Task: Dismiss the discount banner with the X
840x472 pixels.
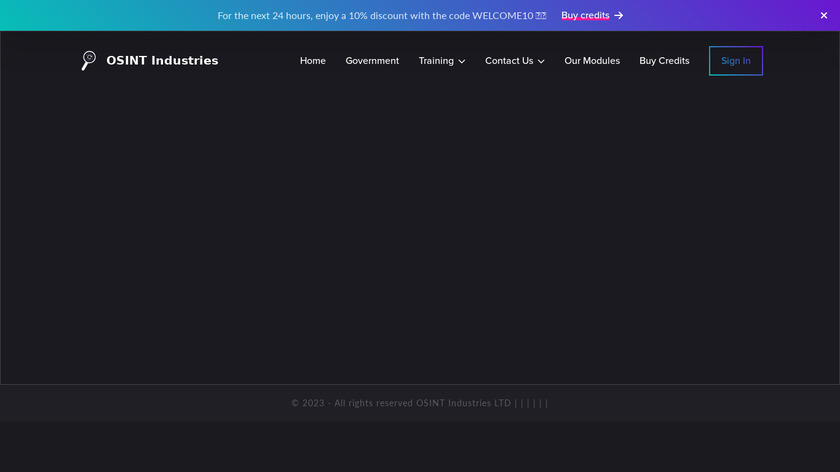Action: 823,16
